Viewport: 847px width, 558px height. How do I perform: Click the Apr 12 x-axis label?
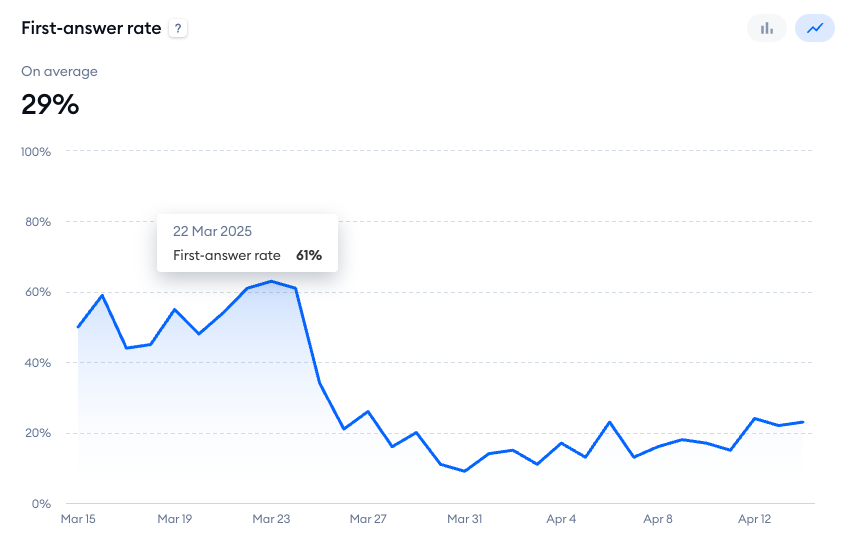tap(754, 519)
